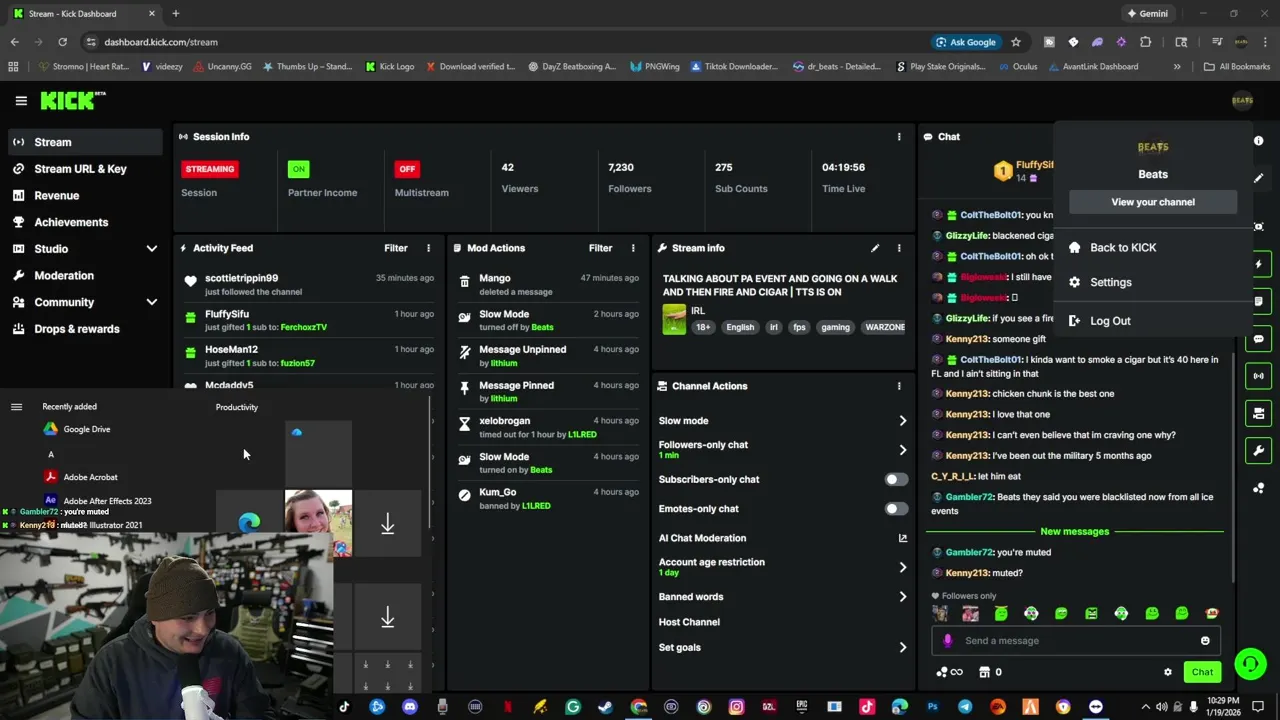
Task: Open the Beats profile avatar in header
Action: click(x=1242, y=100)
